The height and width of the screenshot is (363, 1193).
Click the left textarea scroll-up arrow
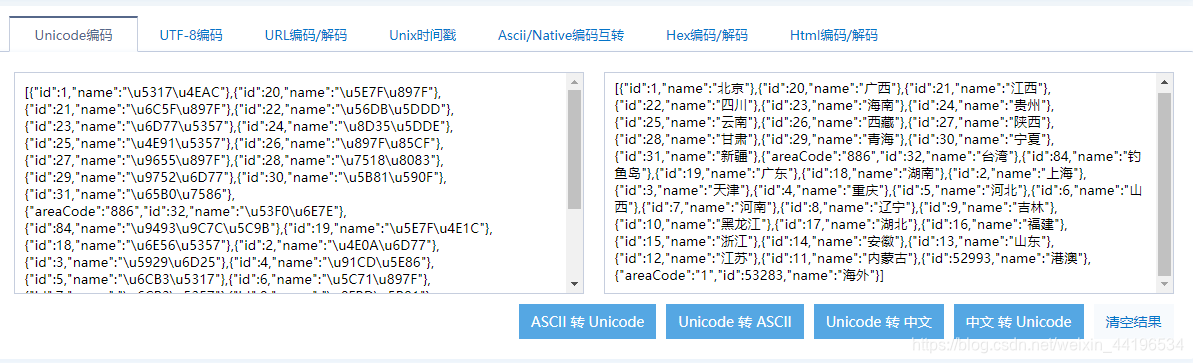[575, 81]
